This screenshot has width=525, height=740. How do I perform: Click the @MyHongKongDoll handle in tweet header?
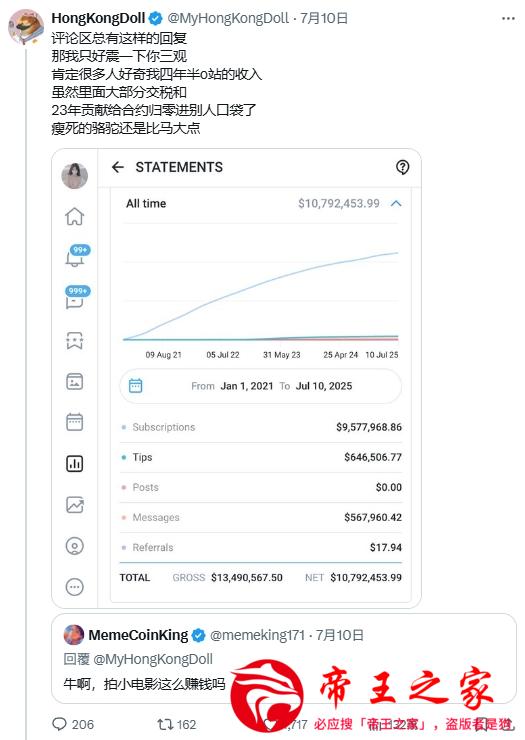tap(228, 18)
